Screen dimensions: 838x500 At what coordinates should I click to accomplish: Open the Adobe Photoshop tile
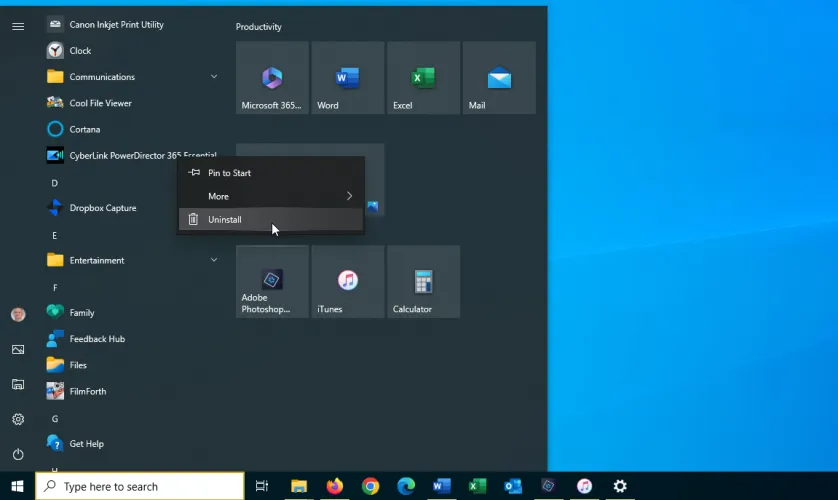click(x=272, y=282)
